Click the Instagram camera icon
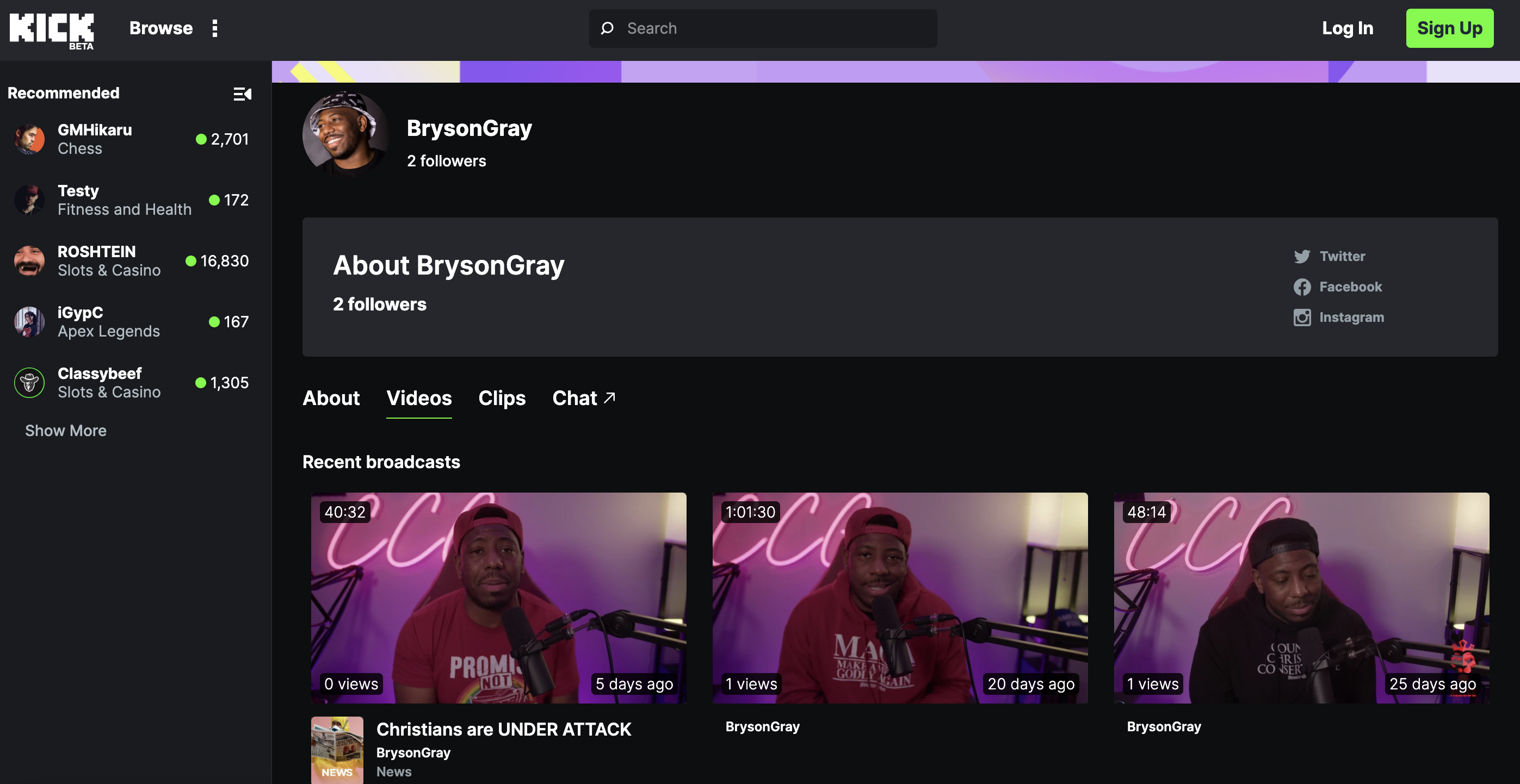Screen dimensions: 1520x784 [x=1302, y=318]
